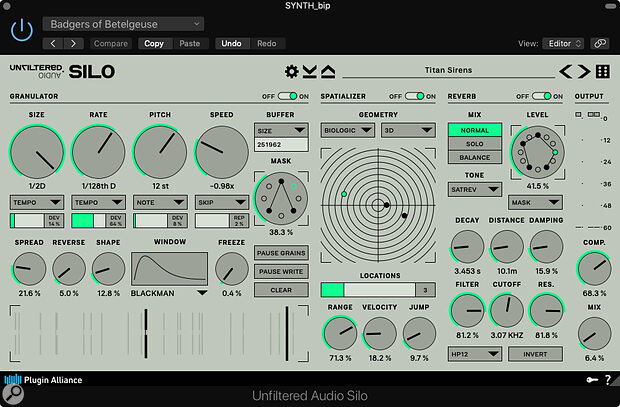Image resolution: width=620 pixels, height=407 pixels.
Task: Open Silo settings gear
Action: click(x=292, y=72)
